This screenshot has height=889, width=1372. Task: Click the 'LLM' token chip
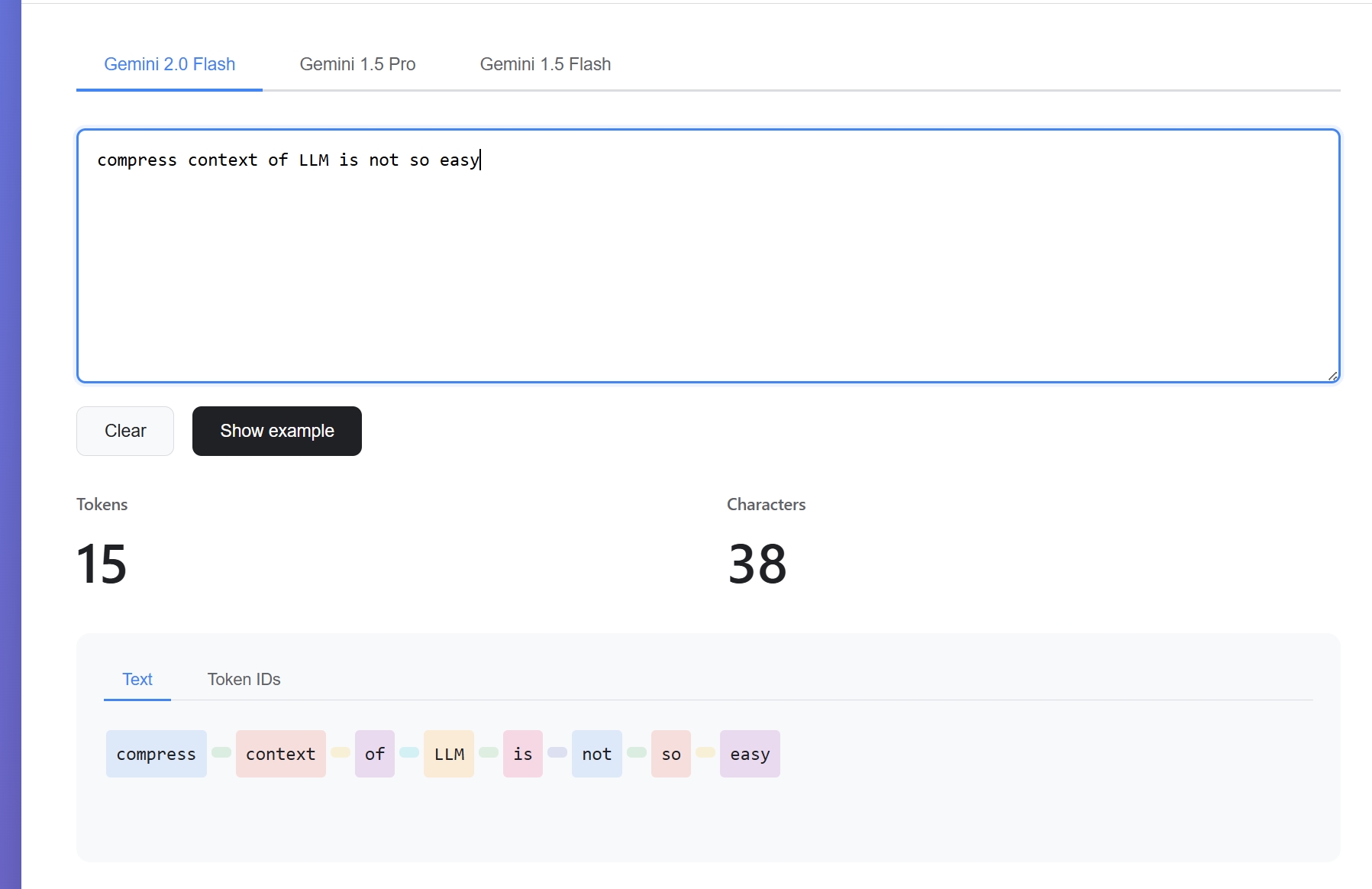(449, 755)
